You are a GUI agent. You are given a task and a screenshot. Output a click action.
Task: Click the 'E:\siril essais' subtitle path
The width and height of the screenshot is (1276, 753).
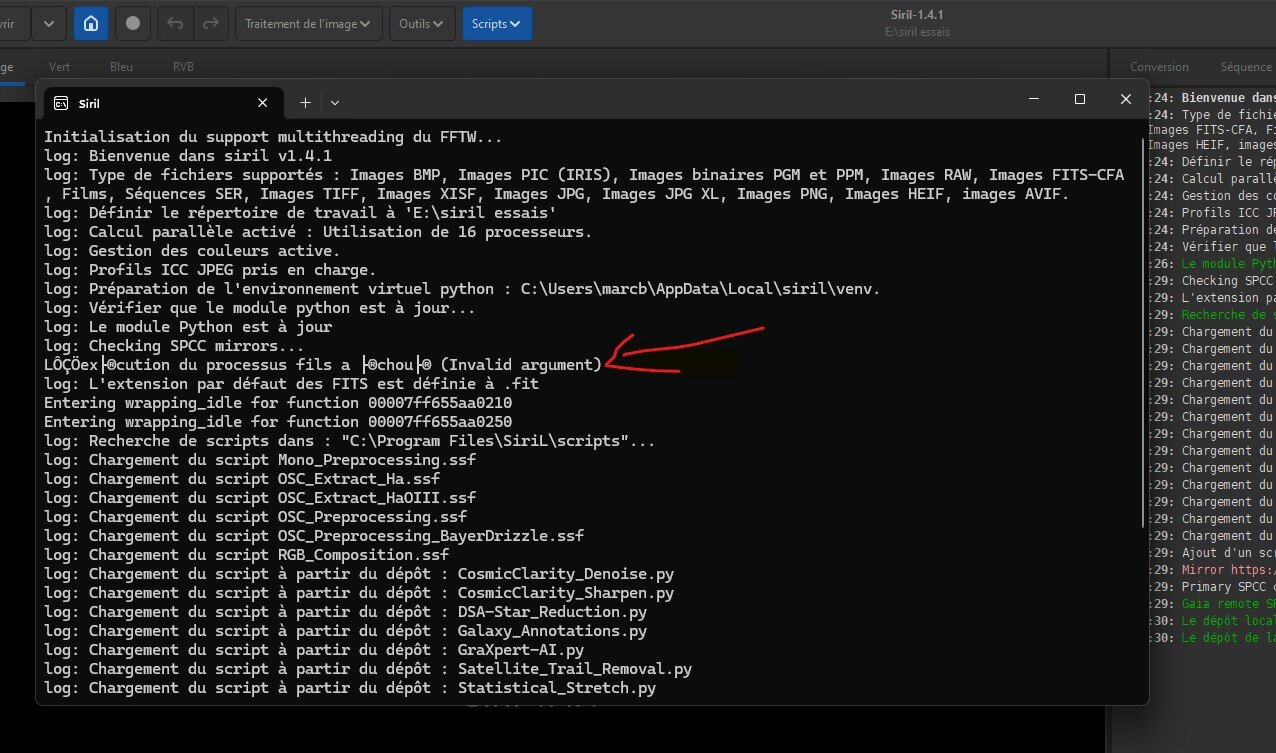[x=917, y=32]
